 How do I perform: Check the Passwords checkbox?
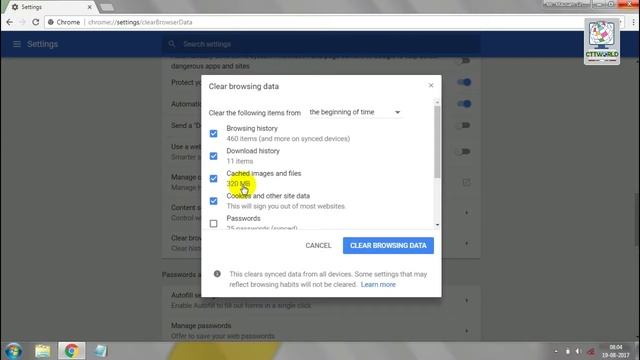pos(213,223)
